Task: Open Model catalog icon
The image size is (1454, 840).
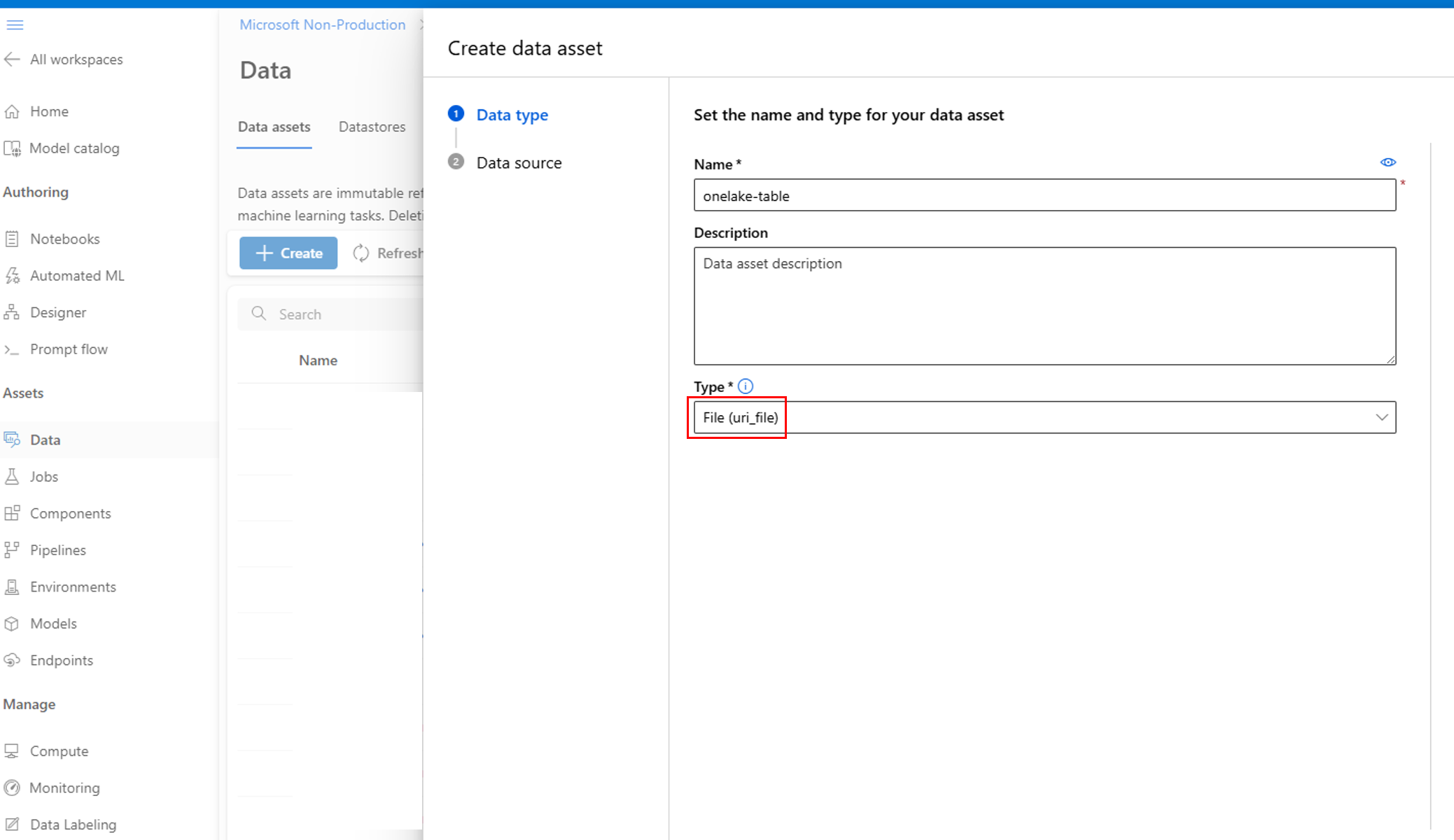Action: click(12, 148)
